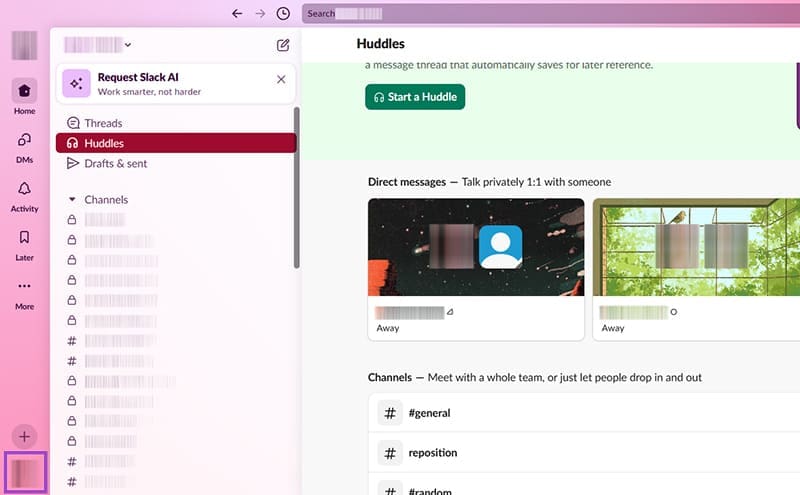
Task: Open Drafts & sent
Action: (x=115, y=163)
